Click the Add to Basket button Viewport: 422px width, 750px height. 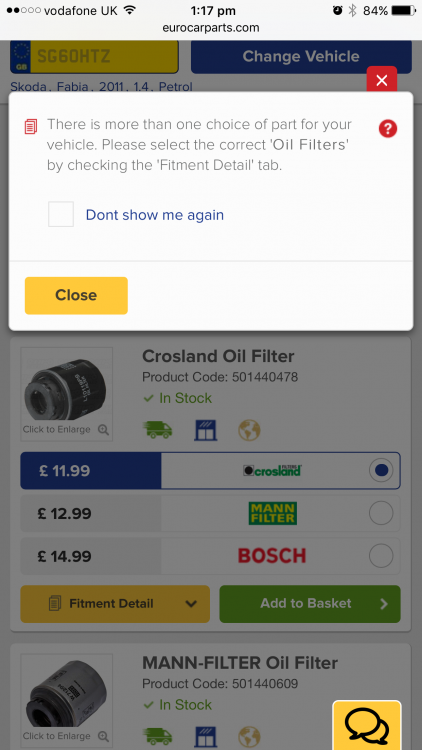tap(310, 604)
